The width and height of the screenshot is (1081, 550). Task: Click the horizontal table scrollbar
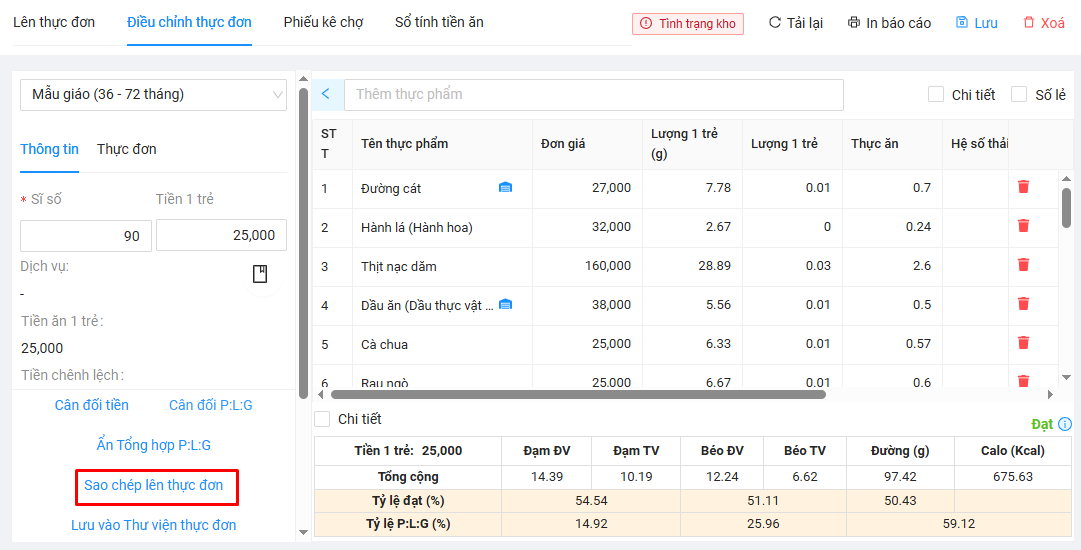(x=578, y=395)
